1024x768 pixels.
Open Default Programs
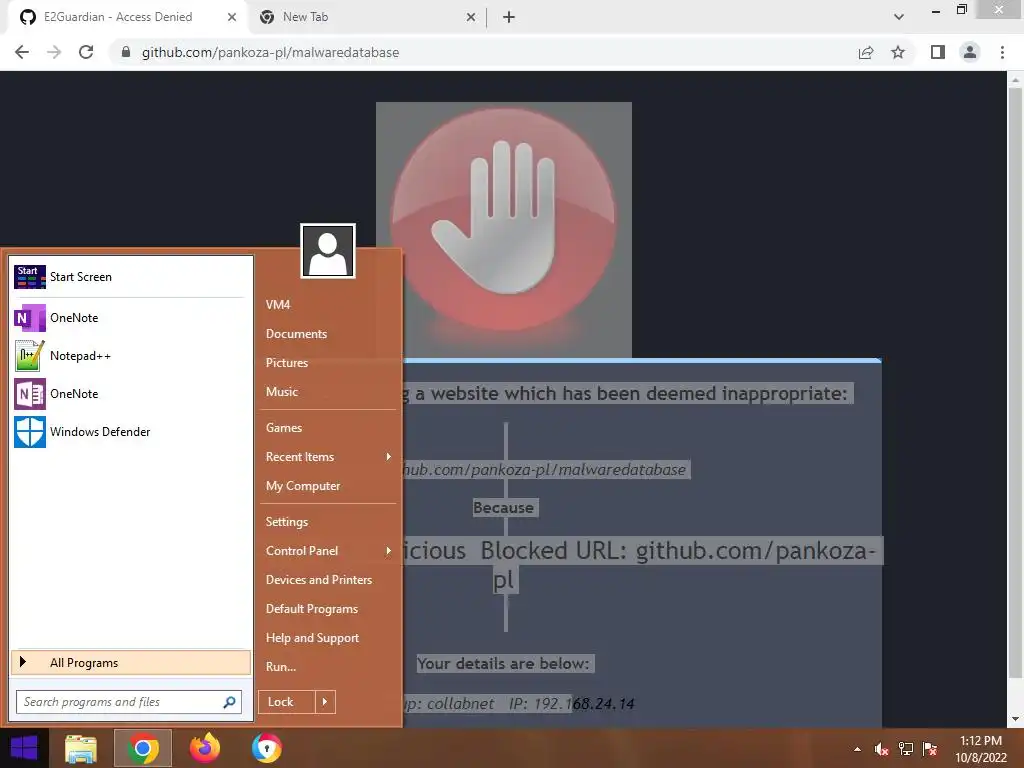(x=312, y=609)
